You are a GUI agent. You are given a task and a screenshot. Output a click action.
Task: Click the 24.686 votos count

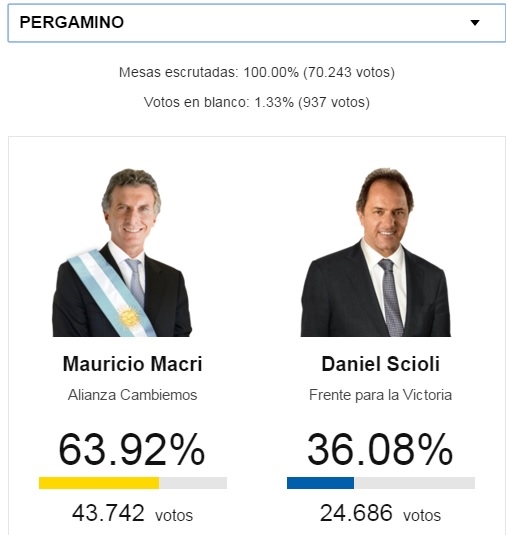(x=380, y=513)
